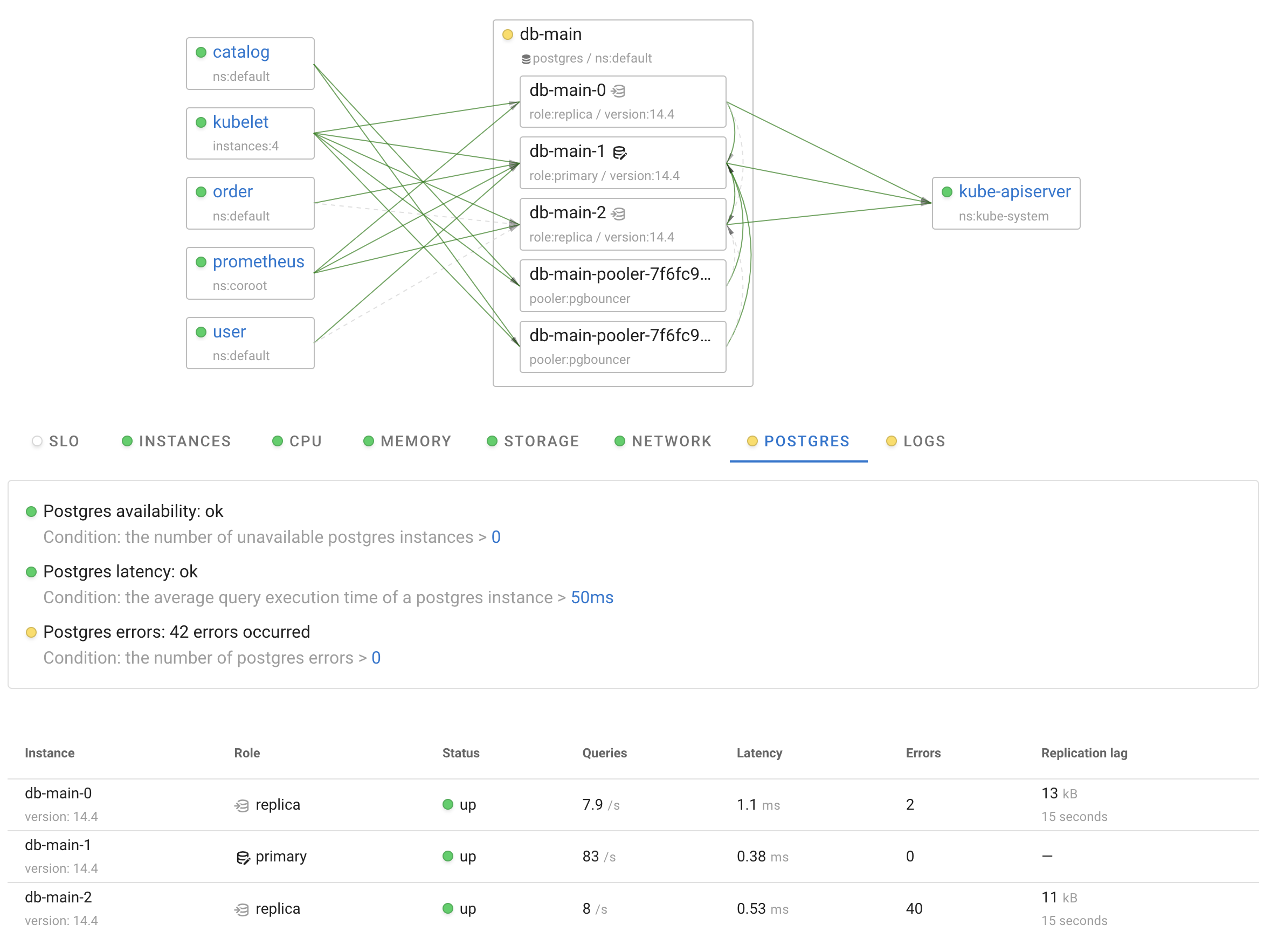Open the prometheus application node

258,261
